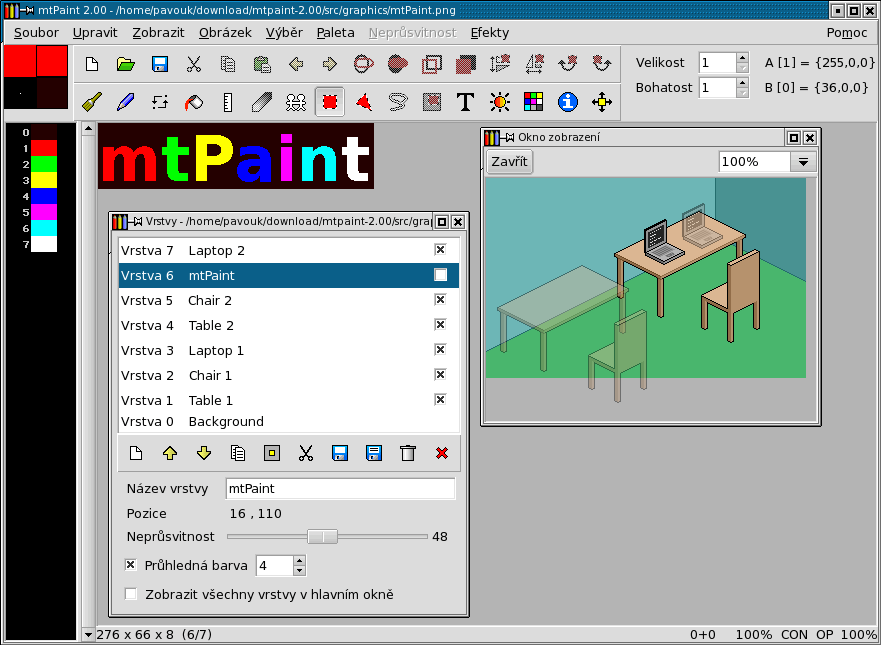Screen dimensions: 881x645
Task: Increase Velikost with the up stepper arrow
Action: 742,58
